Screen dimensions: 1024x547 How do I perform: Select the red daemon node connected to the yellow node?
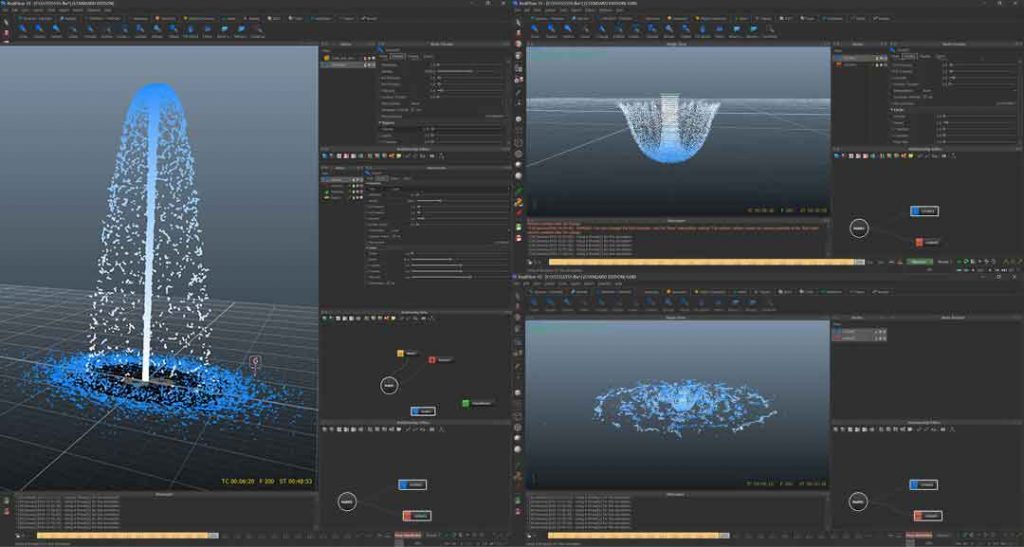433,359
